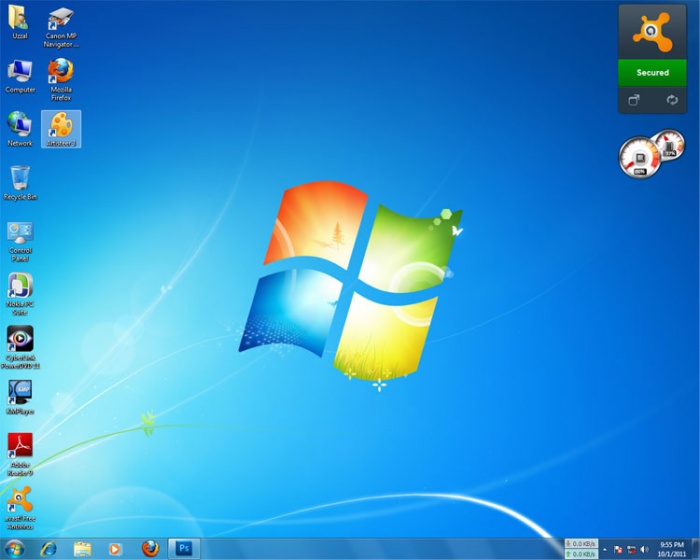Screen dimensions: 700x560
Task: Open Windows Explorer from the taskbar
Action: click(x=83, y=548)
